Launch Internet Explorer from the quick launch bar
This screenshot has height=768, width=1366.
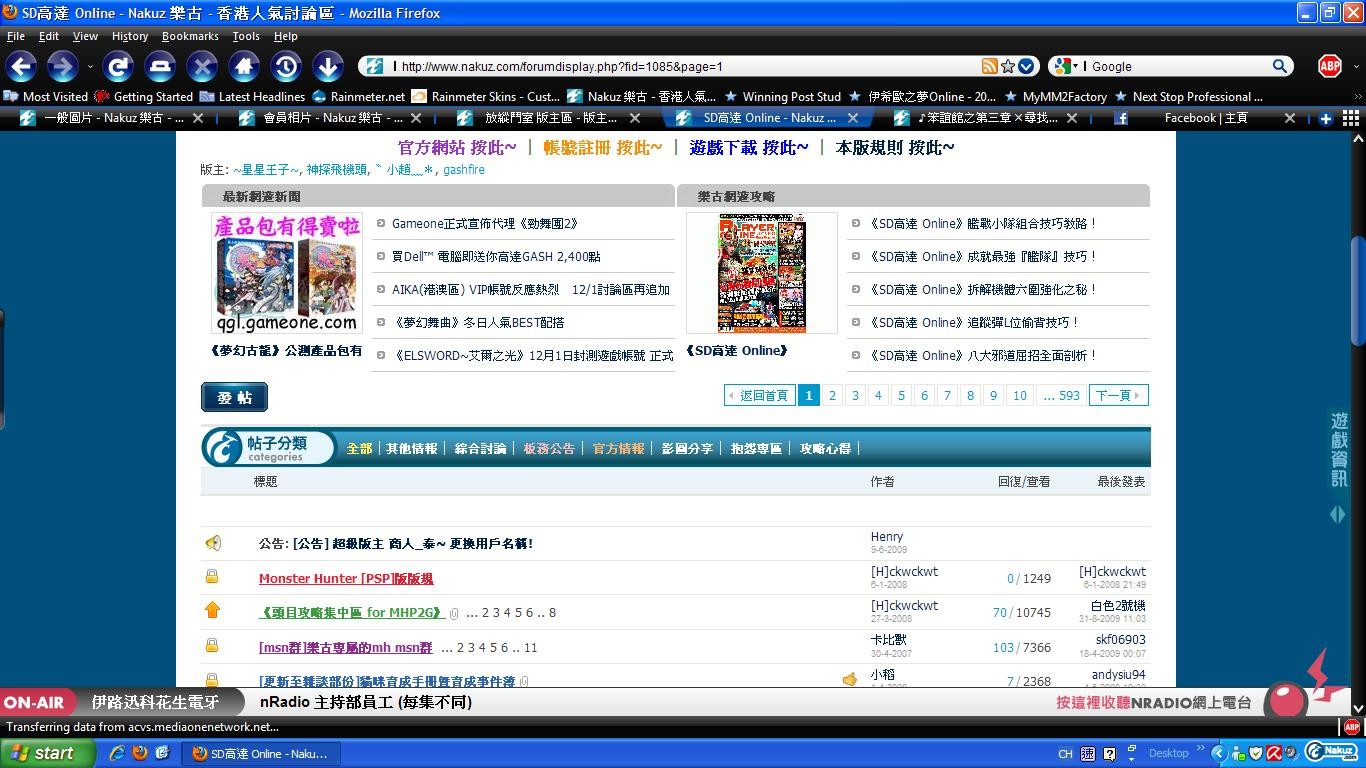pos(118,753)
